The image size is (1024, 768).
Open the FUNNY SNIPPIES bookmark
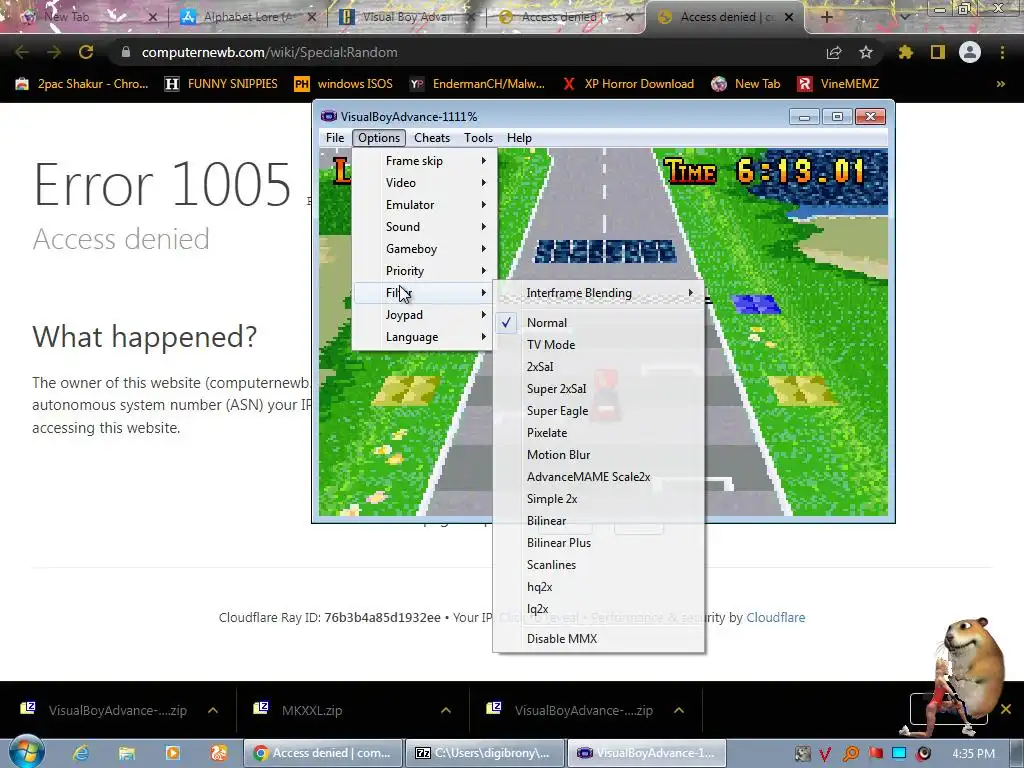point(221,84)
